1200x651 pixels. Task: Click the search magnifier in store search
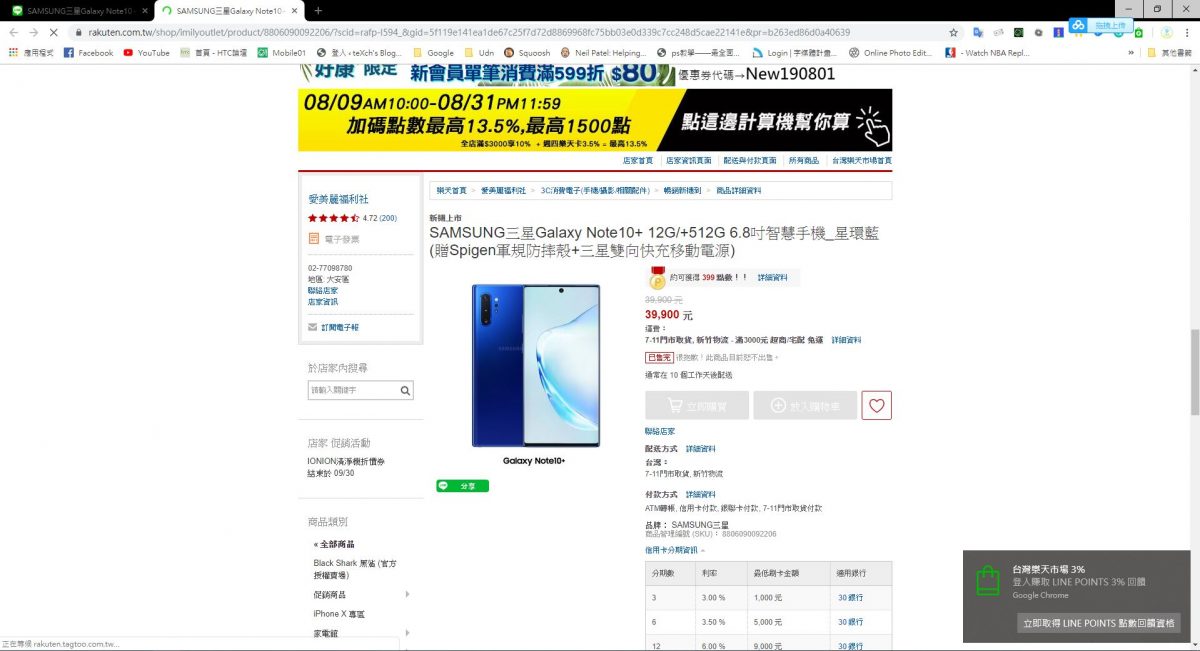[405, 391]
